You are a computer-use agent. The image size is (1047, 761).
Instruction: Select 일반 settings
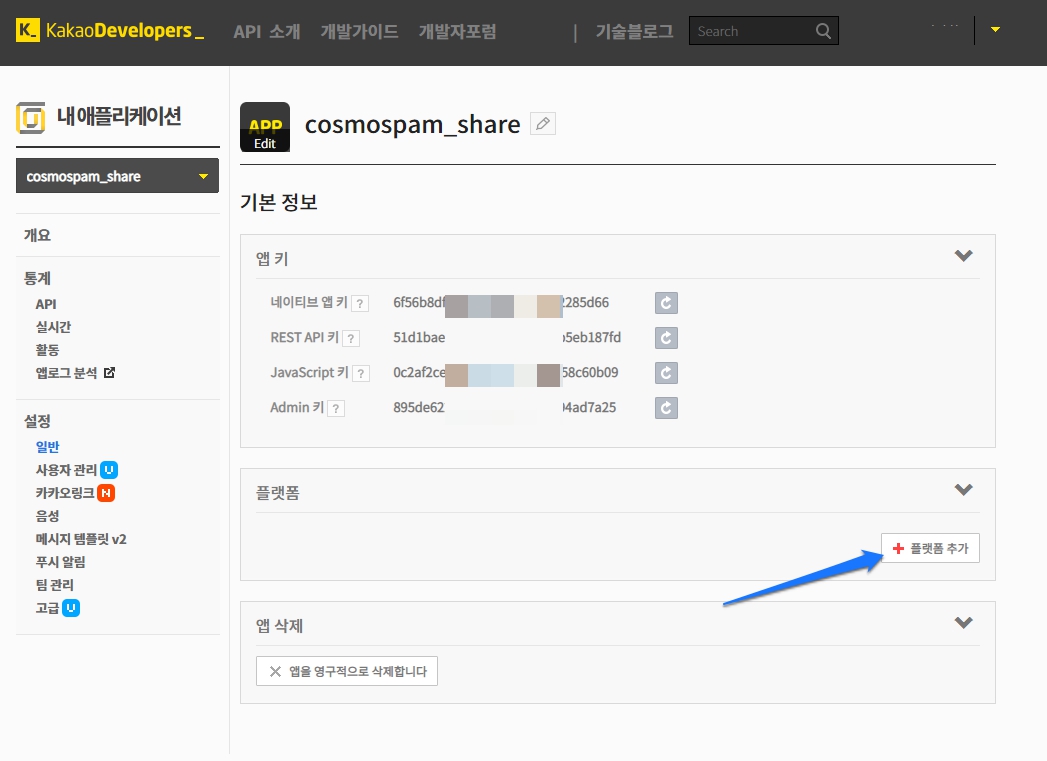point(47,447)
